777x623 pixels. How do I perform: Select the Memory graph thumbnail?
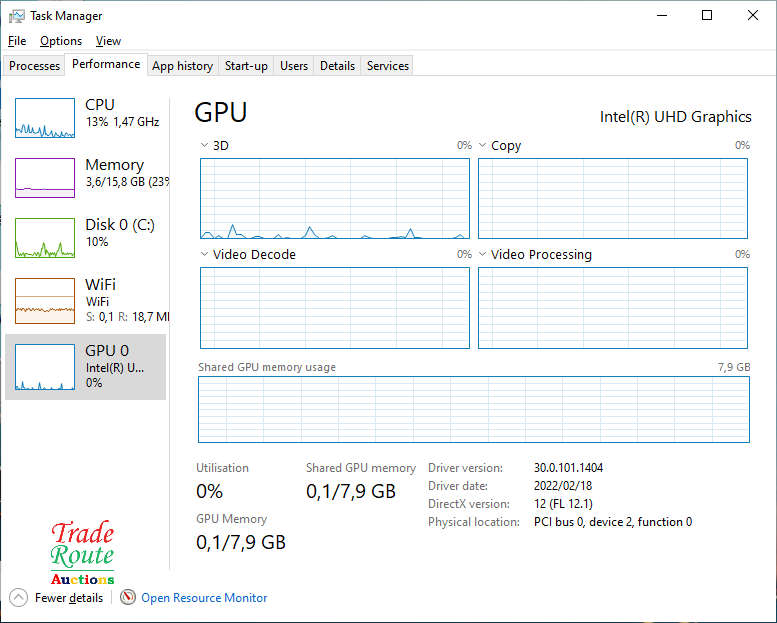tap(45, 178)
